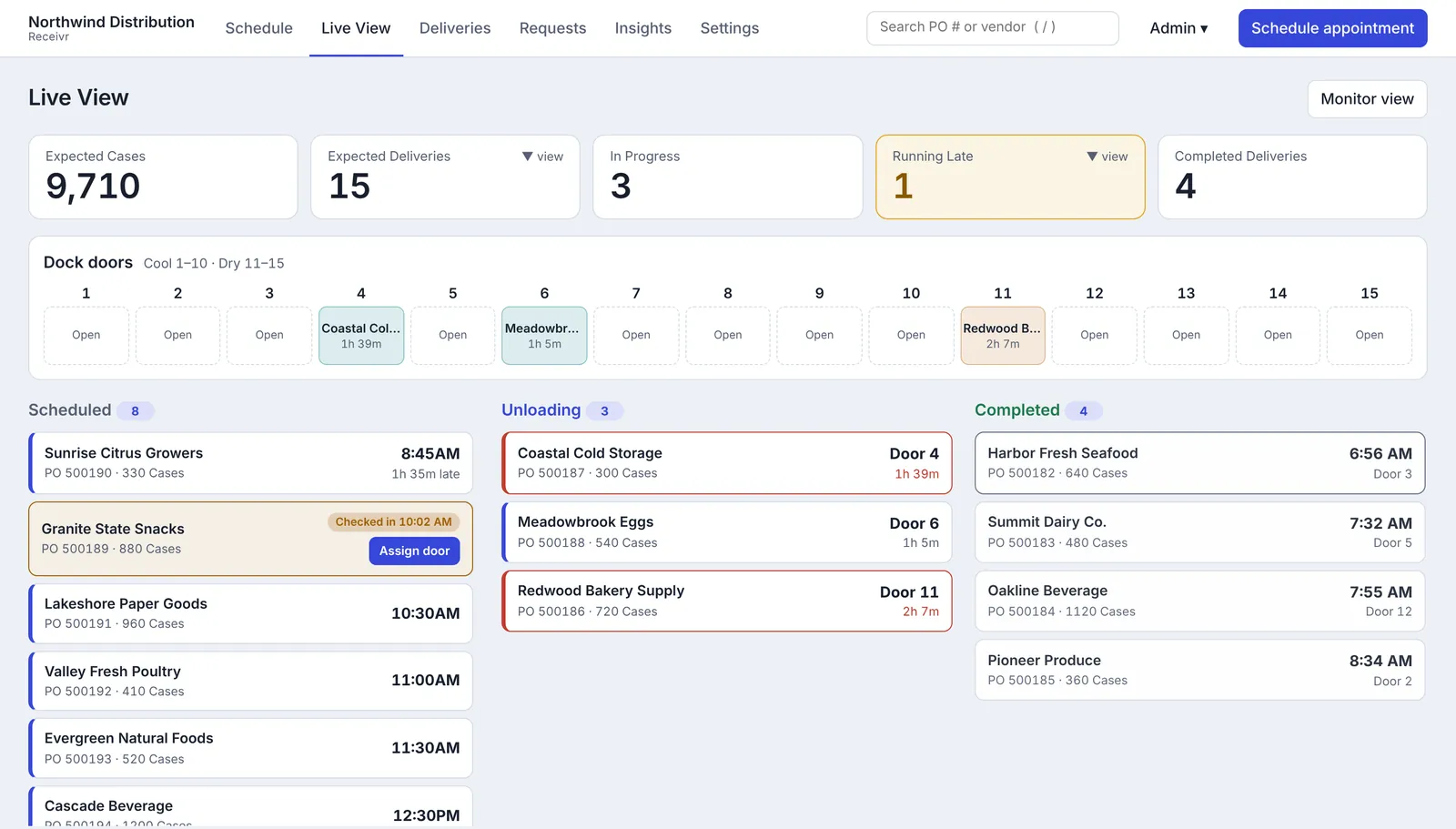Viewport: 1456px width, 829px height.
Task: Select open dock door 14
Action: coord(1278,335)
